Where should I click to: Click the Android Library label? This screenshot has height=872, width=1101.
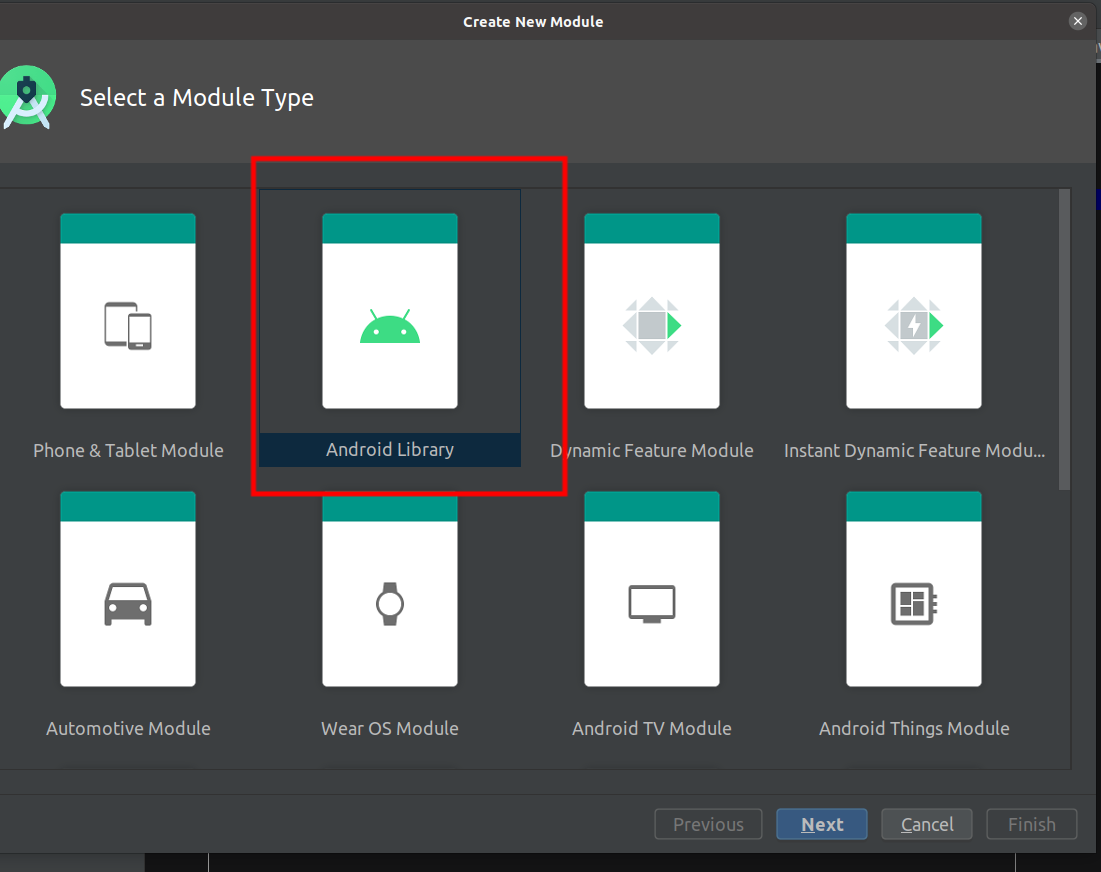click(390, 449)
